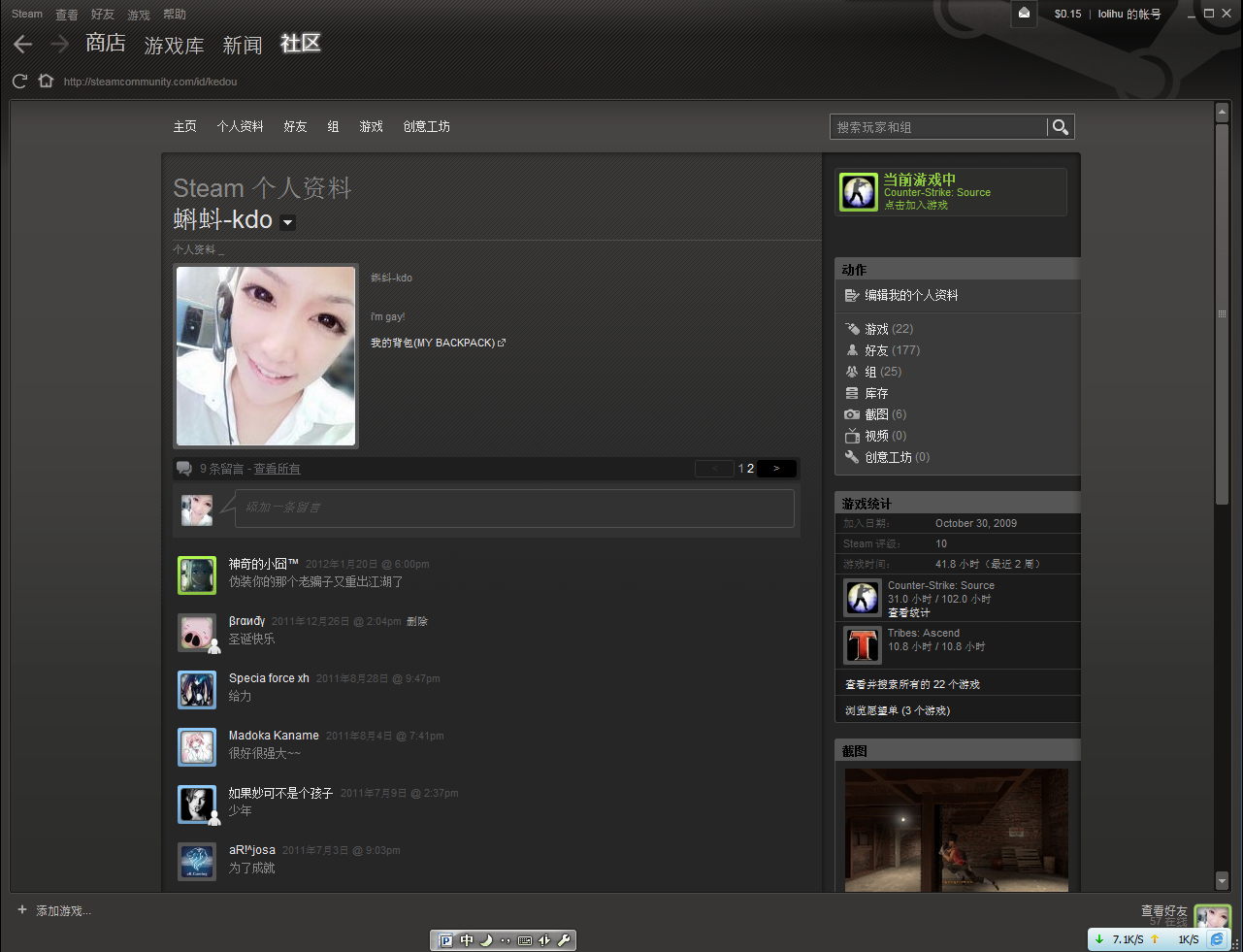
Task: Click the edit-profile pencil document icon
Action: tap(851, 296)
